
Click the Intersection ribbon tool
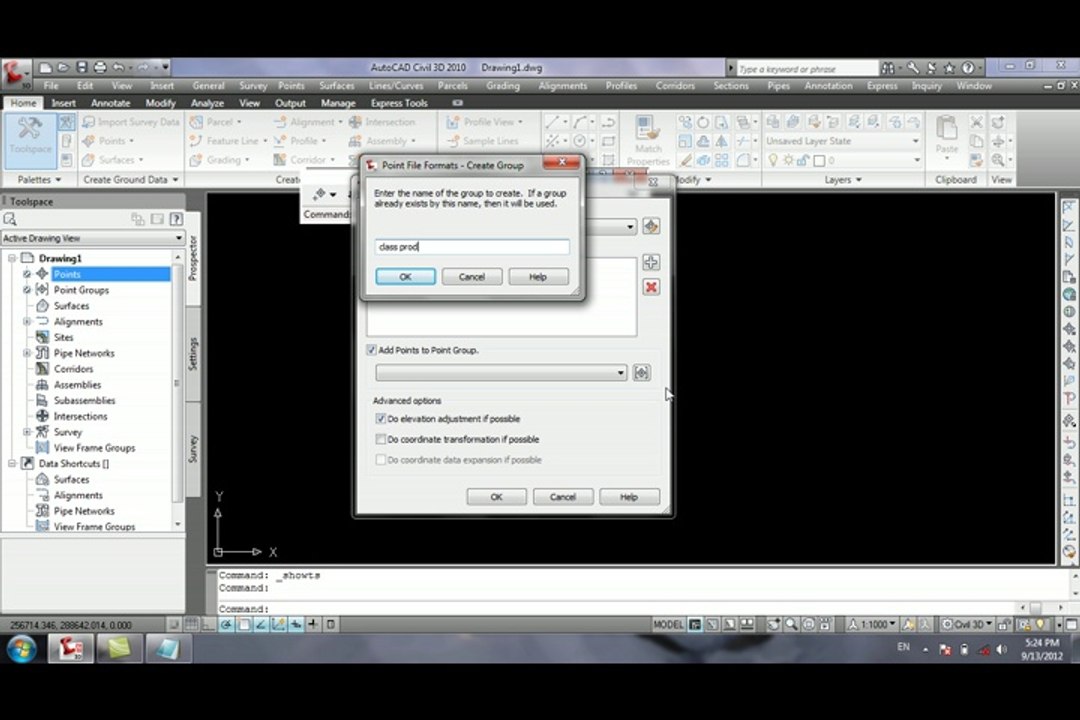382,122
